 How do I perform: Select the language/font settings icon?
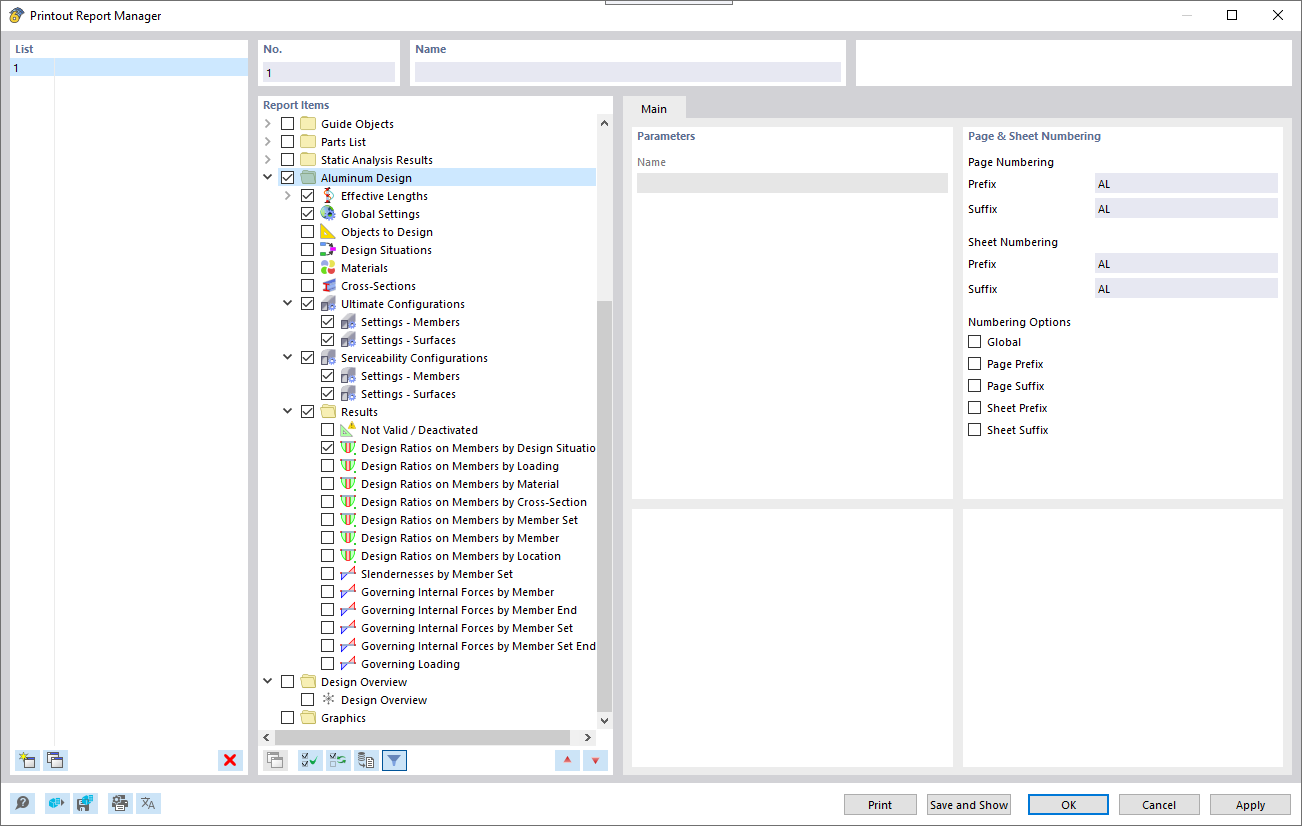tap(148, 803)
